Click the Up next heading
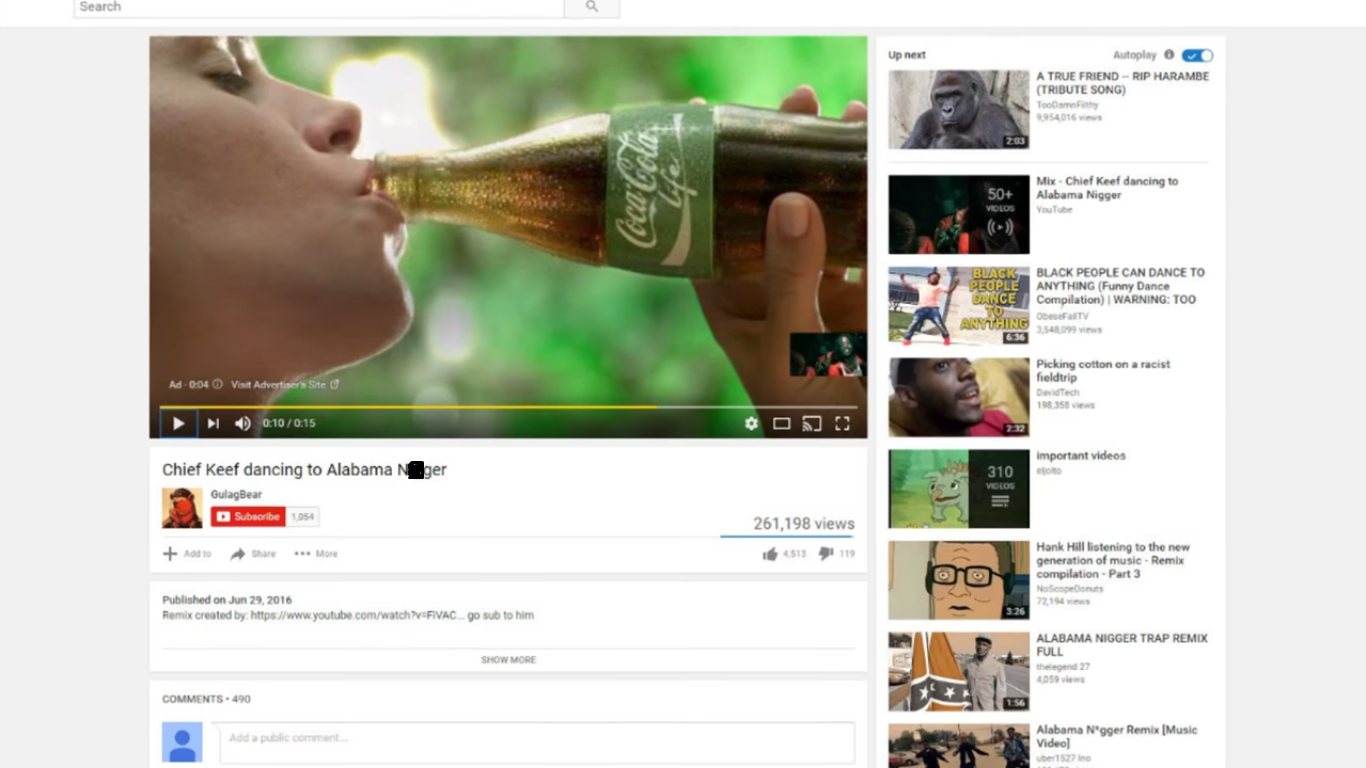Image resolution: width=1366 pixels, height=768 pixels. coord(907,55)
